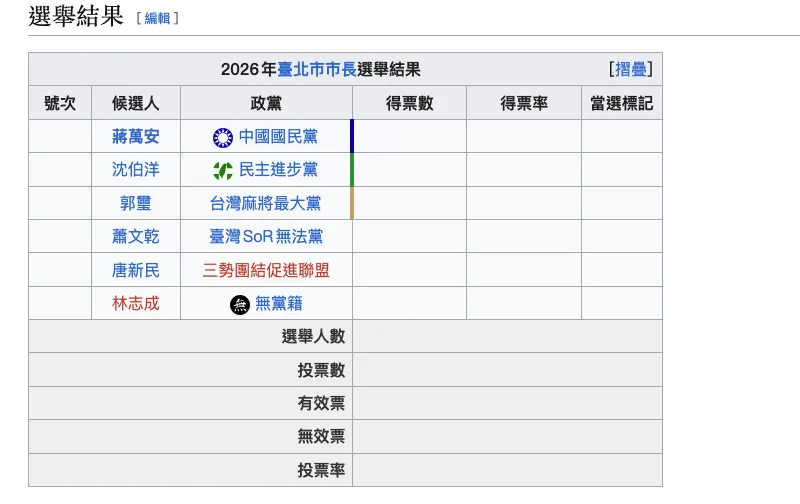Click the Kuomintang party emblem icon
Image resolution: width=800 pixels, height=504 pixels.
222,138
